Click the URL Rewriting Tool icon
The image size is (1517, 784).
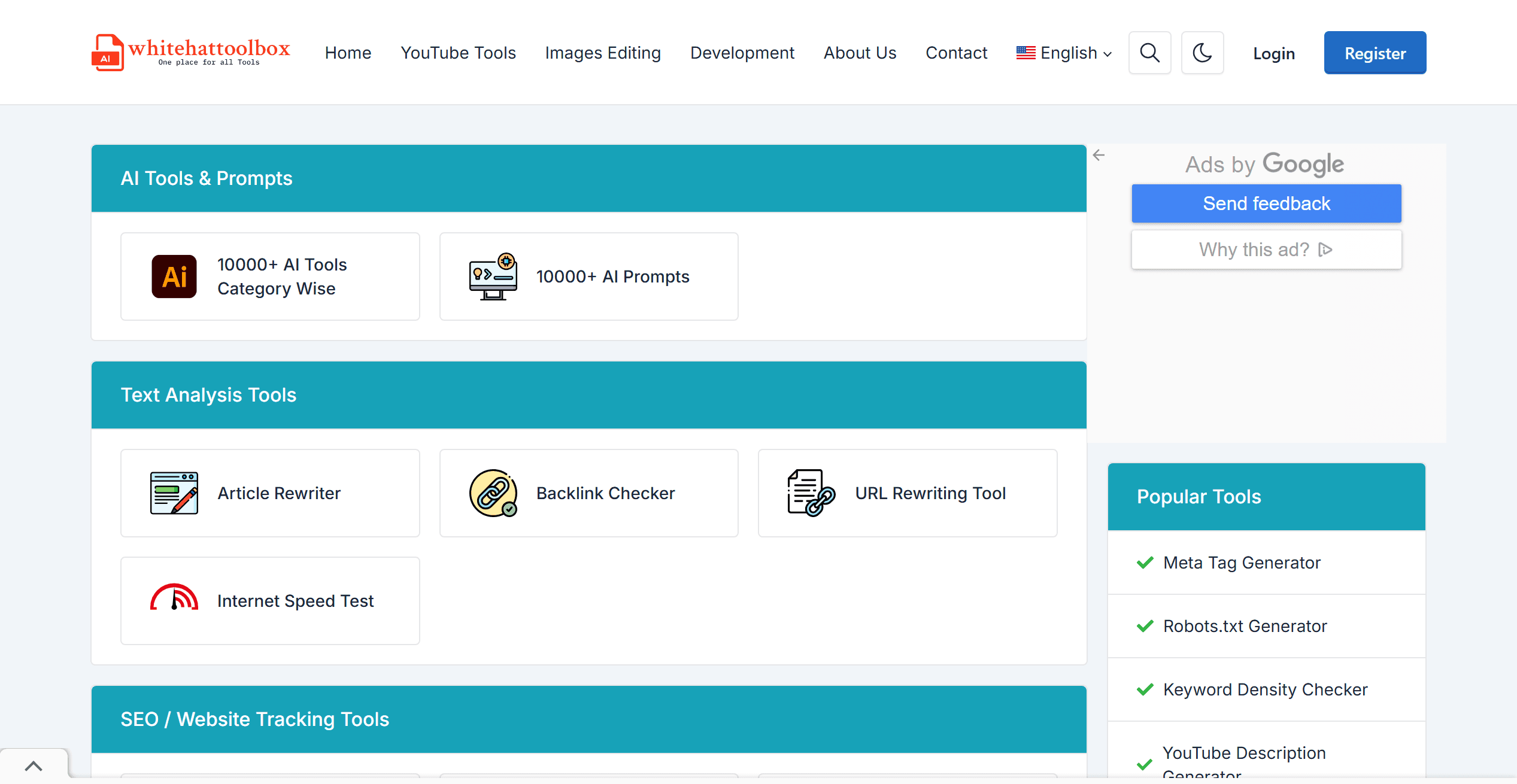click(x=811, y=493)
